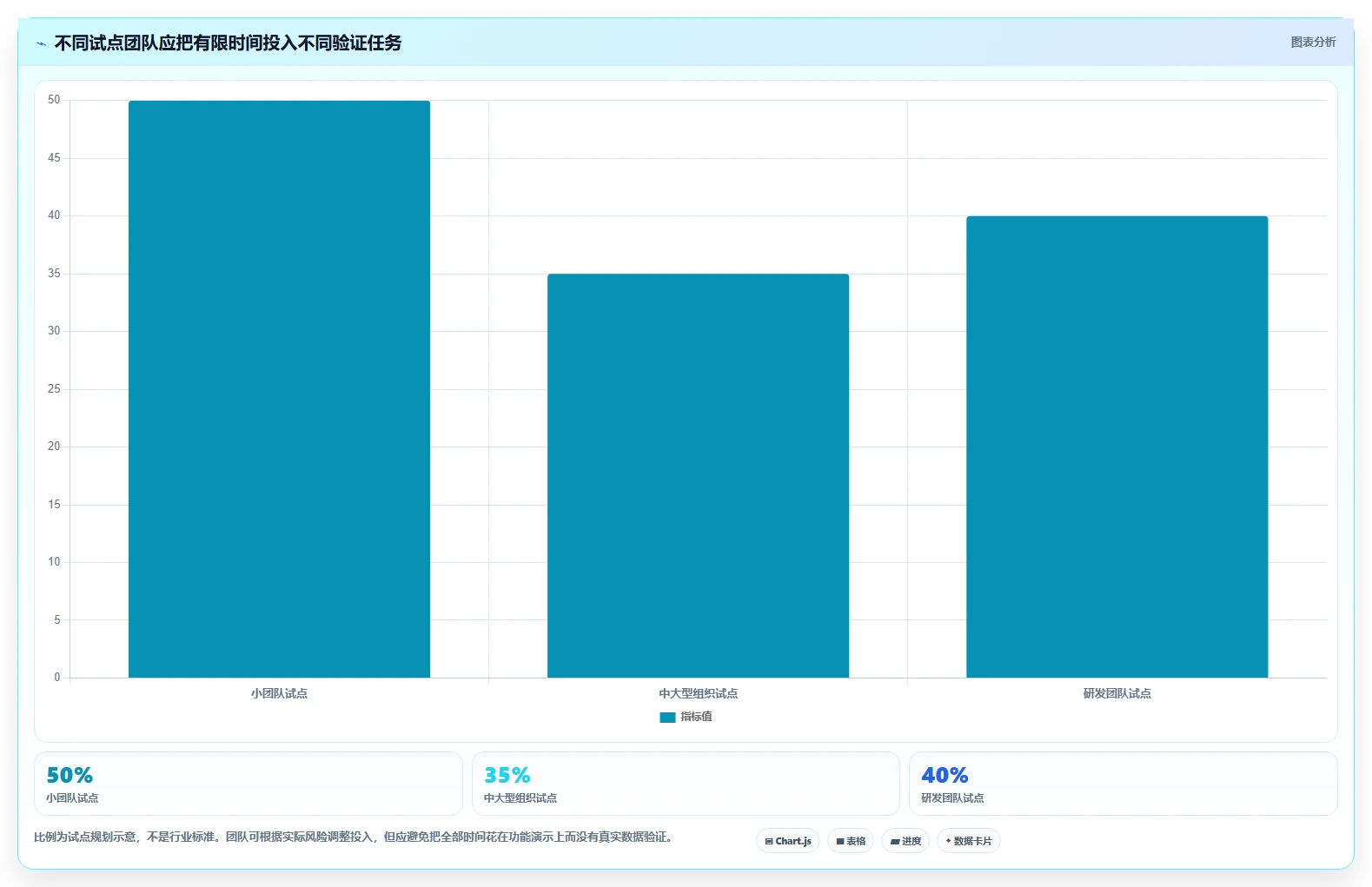The image size is (1372, 887).
Task: Select the 40% 研发团队试点 card
Action: (1123, 784)
